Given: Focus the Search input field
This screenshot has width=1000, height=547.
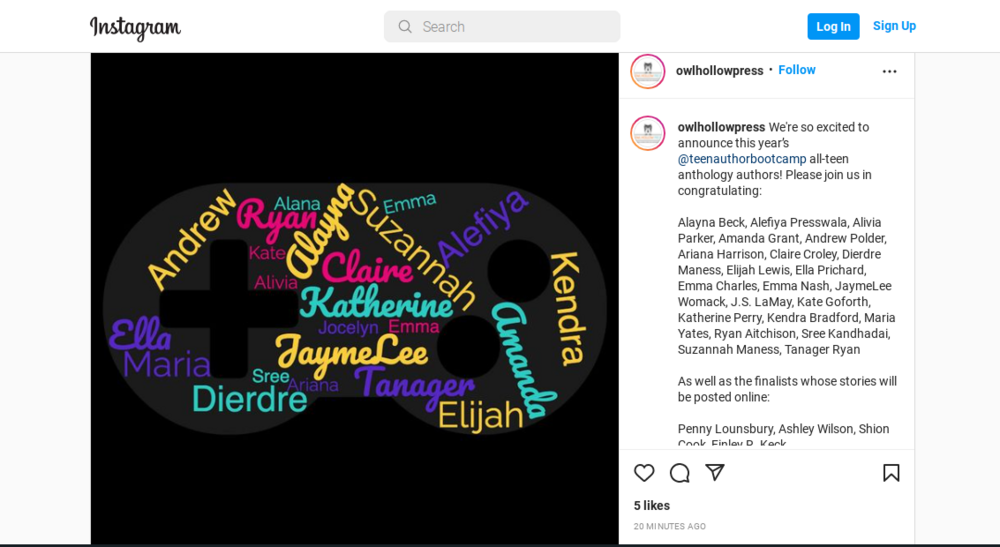Looking at the screenshot, I should [502, 27].
